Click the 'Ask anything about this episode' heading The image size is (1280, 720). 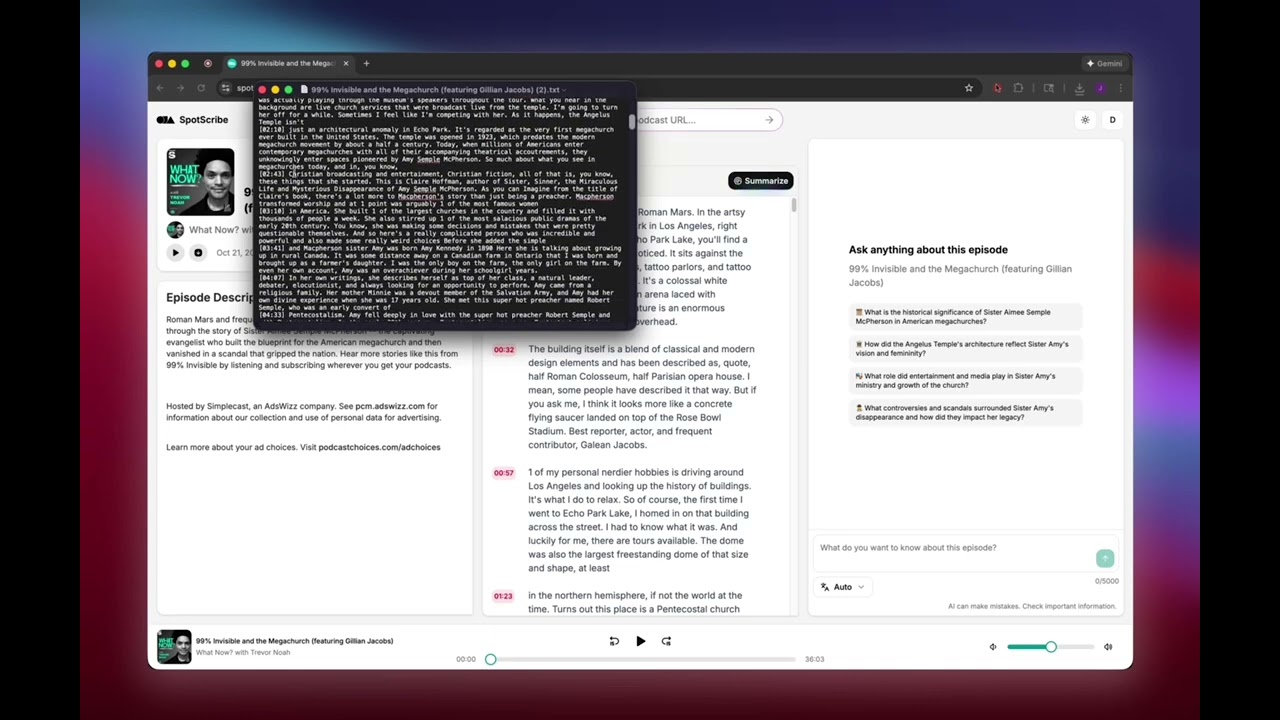tap(928, 250)
